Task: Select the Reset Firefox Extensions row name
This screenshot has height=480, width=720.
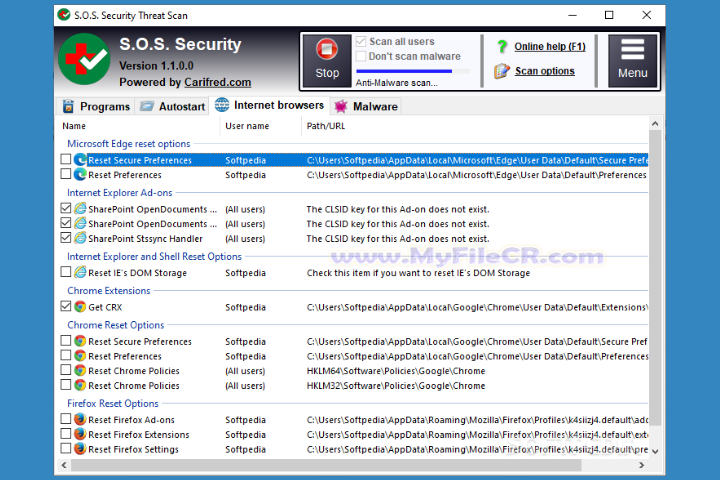Action: pos(139,435)
